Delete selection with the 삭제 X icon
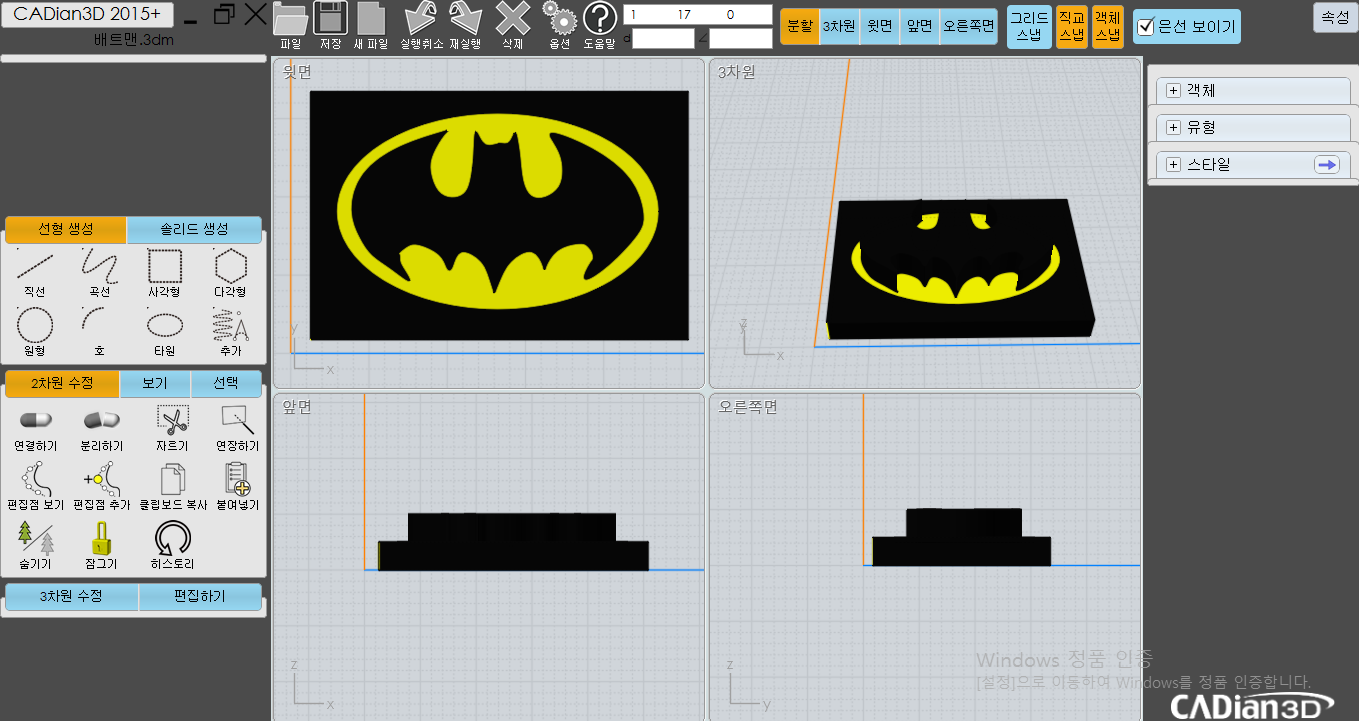 513,25
